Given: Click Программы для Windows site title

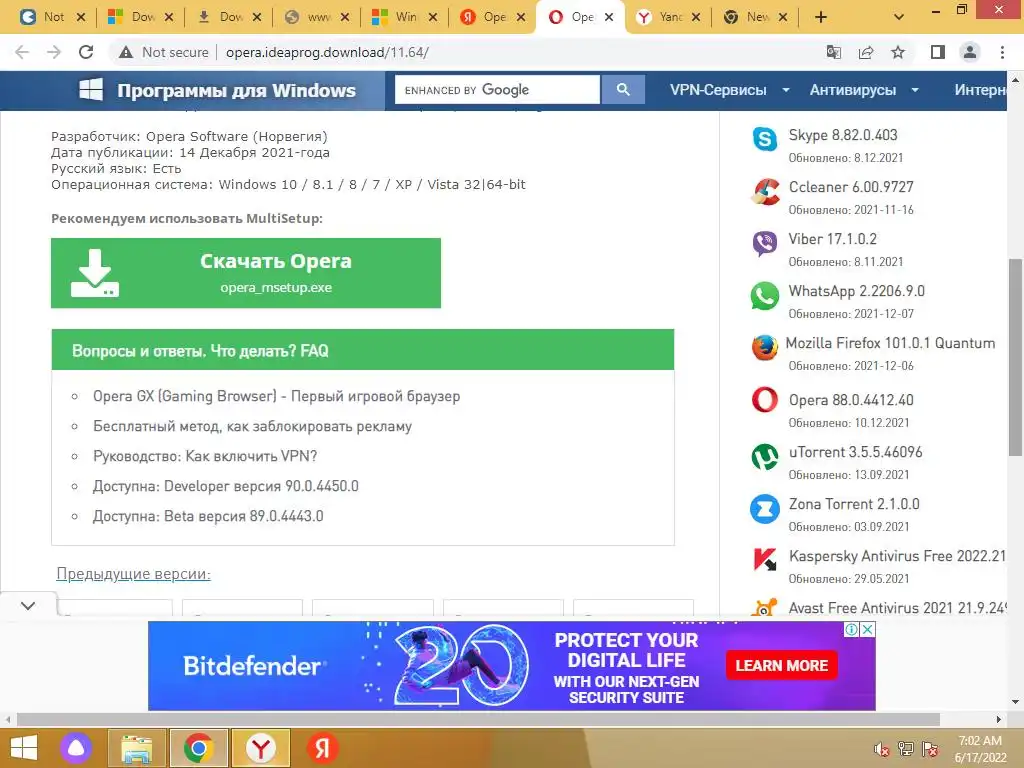Looking at the screenshot, I should pyautogui.click(x=236, y=90).
